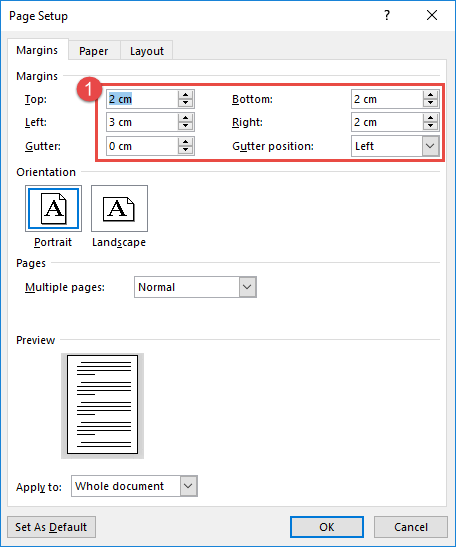Open the Apply to dropdown

pos(188,486)
